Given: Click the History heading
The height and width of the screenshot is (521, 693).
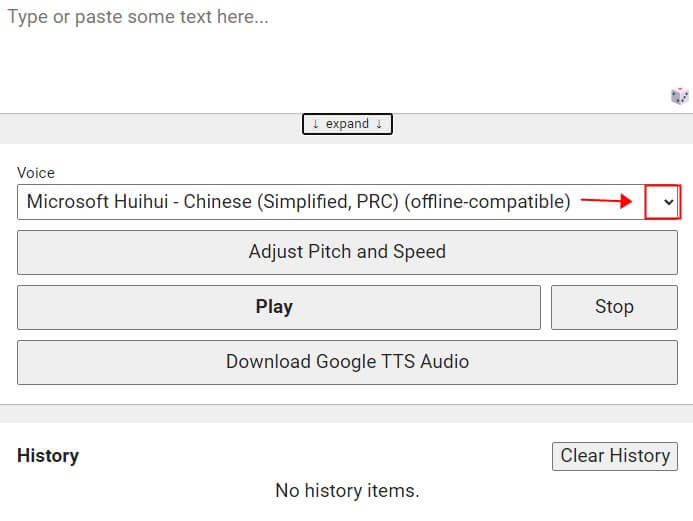Looking at the screenshot, I should [x=48, y=456].
